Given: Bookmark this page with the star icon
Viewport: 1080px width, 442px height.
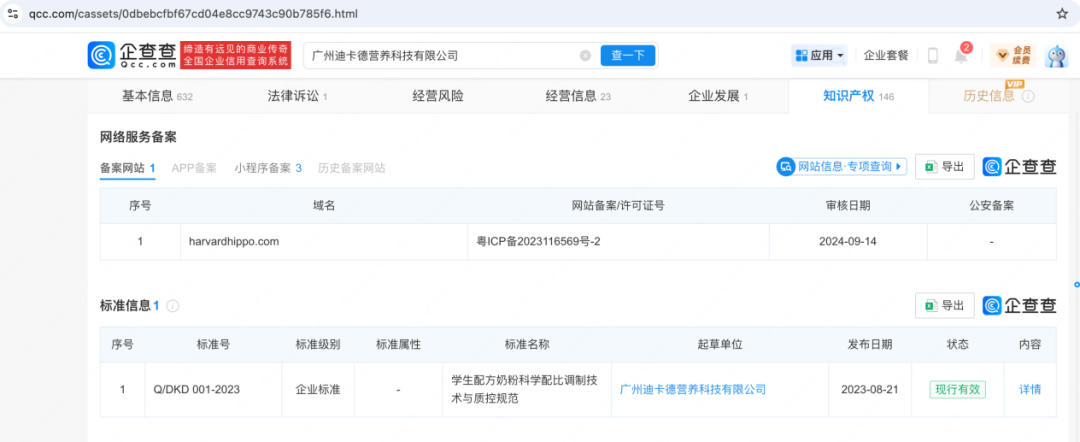Looking at the screenshot, I should point(1062,14).
